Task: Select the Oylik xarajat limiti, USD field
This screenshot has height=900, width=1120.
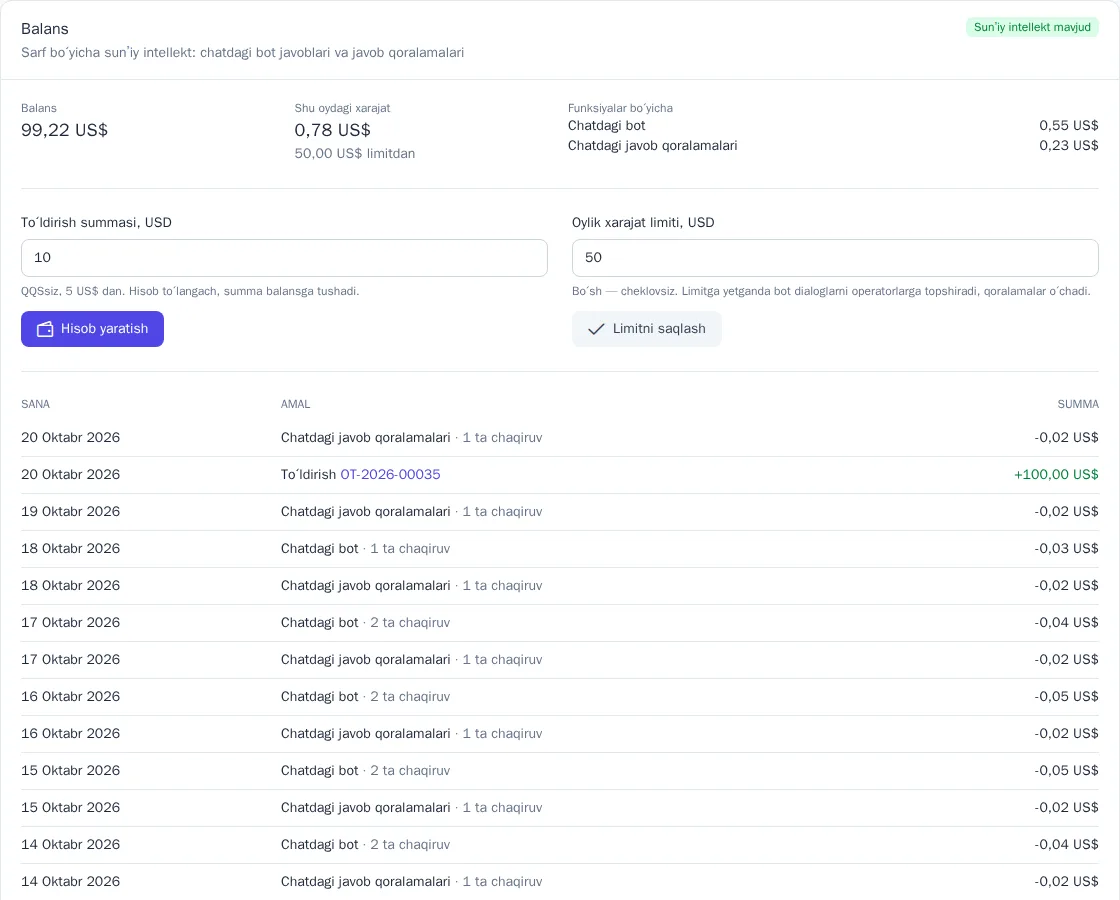Action: pos(835,258)
